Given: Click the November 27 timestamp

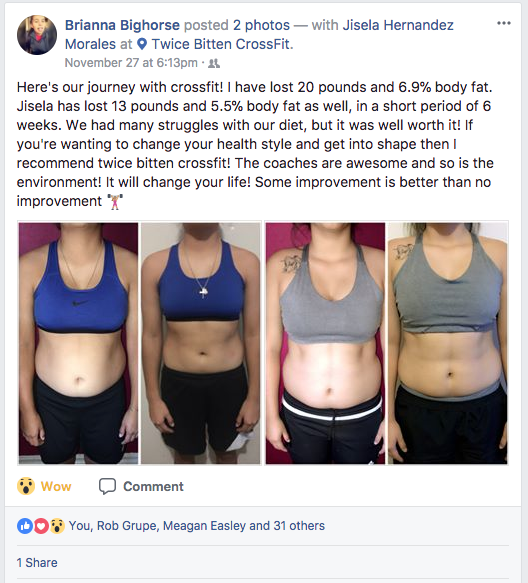Looking at the screenshot, I should (131, 63).
